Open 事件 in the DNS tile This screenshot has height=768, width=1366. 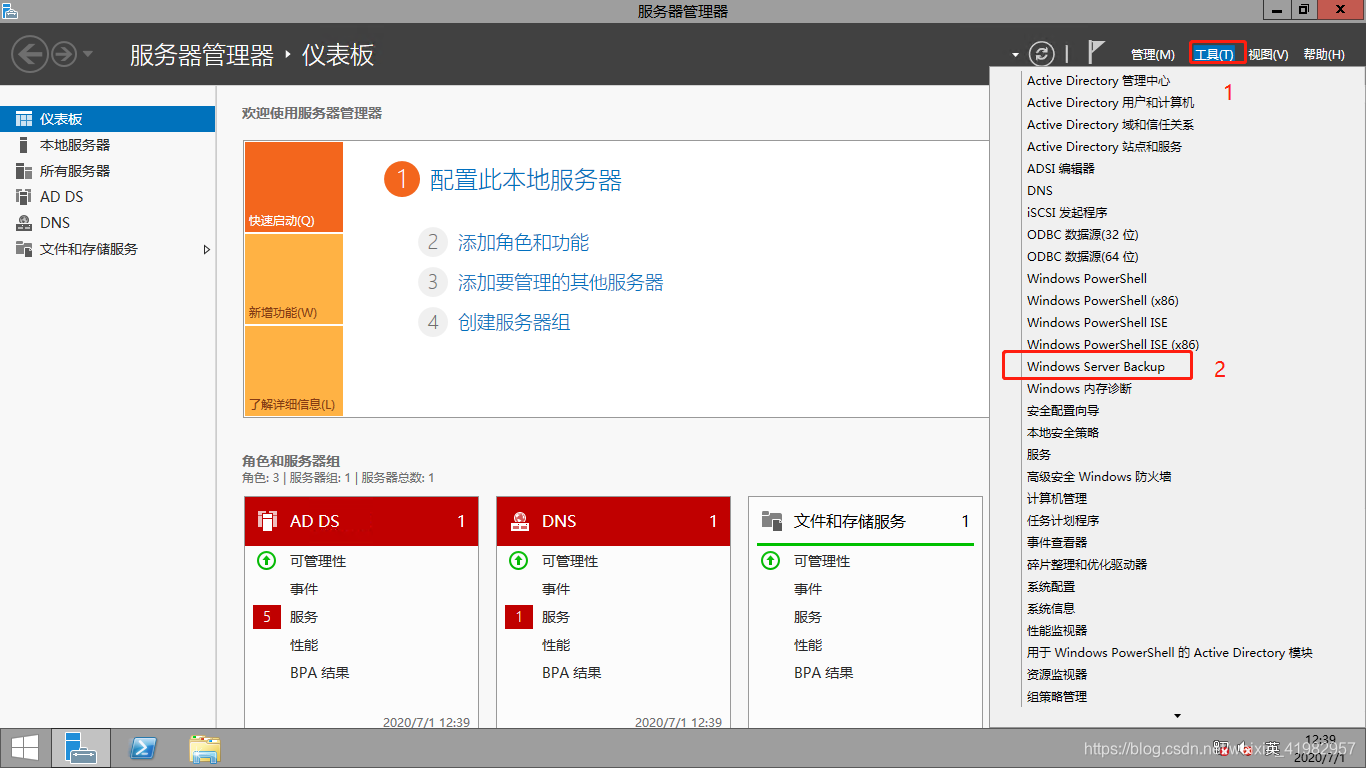point(556,589)
